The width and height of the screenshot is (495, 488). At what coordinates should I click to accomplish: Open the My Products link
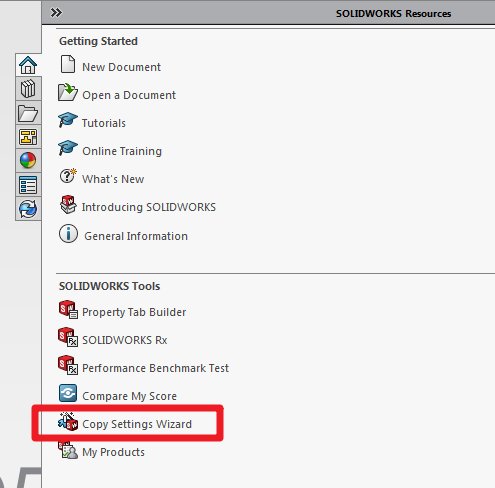click(x=113, y=452)
